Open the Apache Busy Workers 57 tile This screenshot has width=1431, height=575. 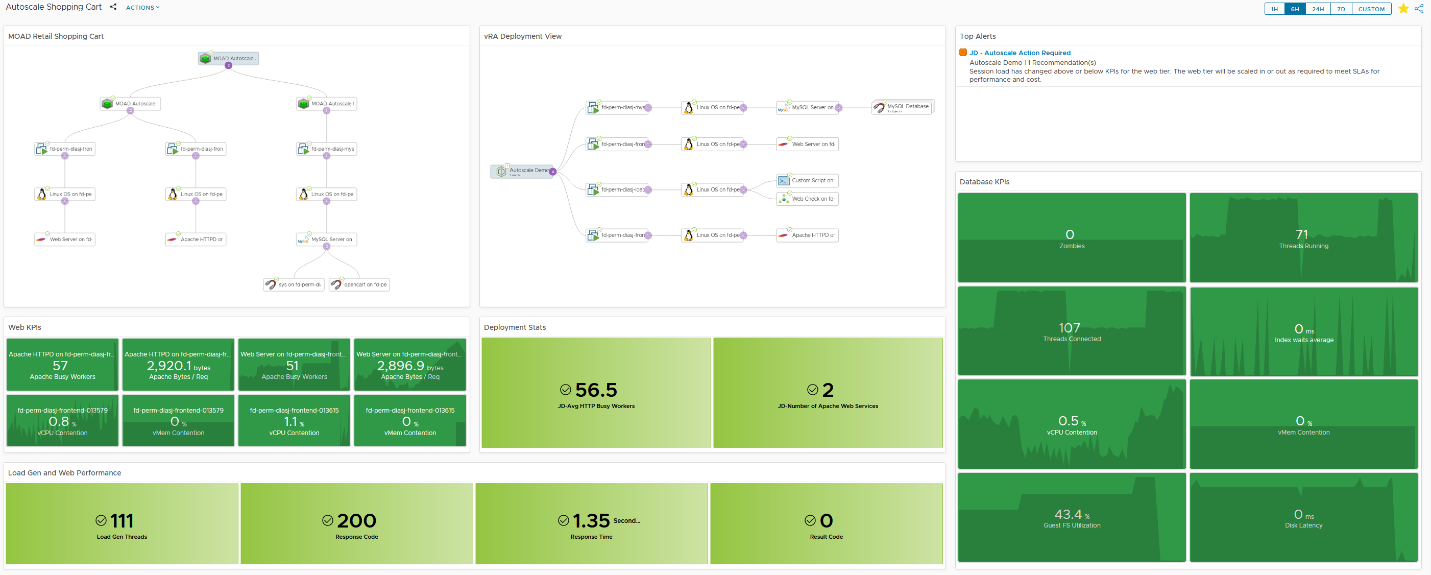(x=61, y=365)
